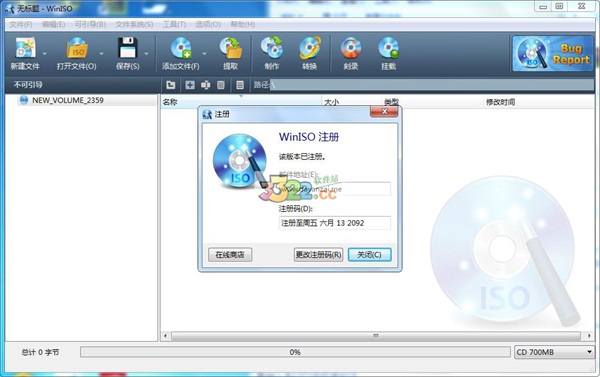Viewport: 600px width, 377px height.
Task: Open the 文件系统(S) menu
Action: point(134,24)
